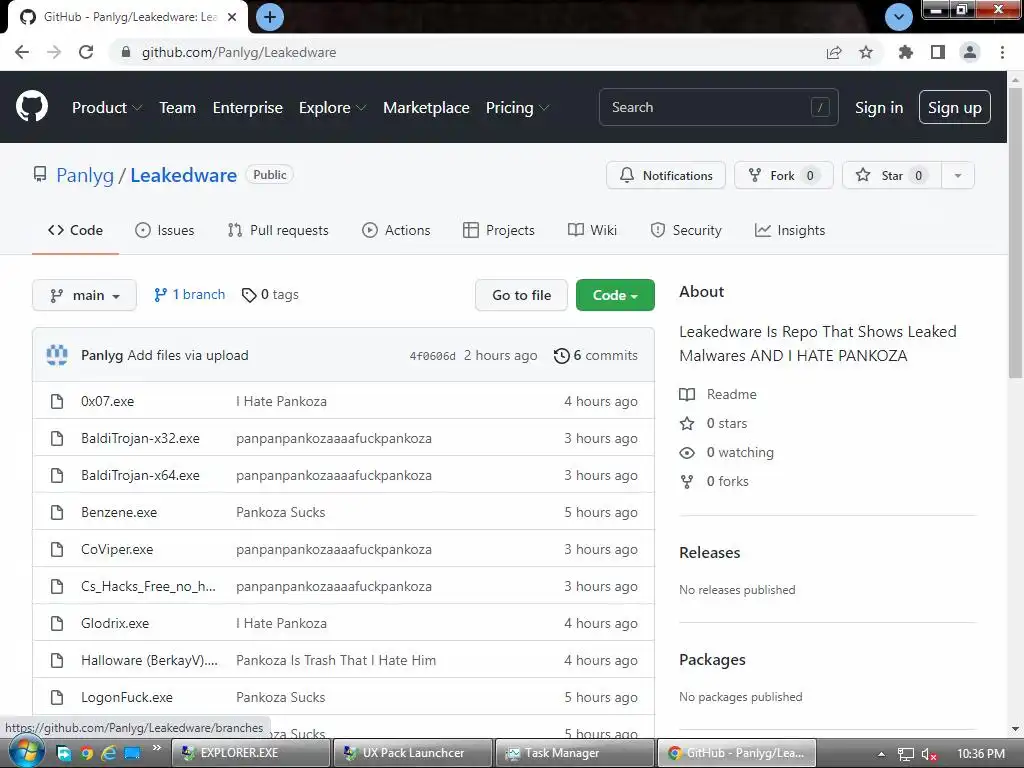Open the 0 tags link
Viewport: 1024px width, 768px height.
click(270, 295)
